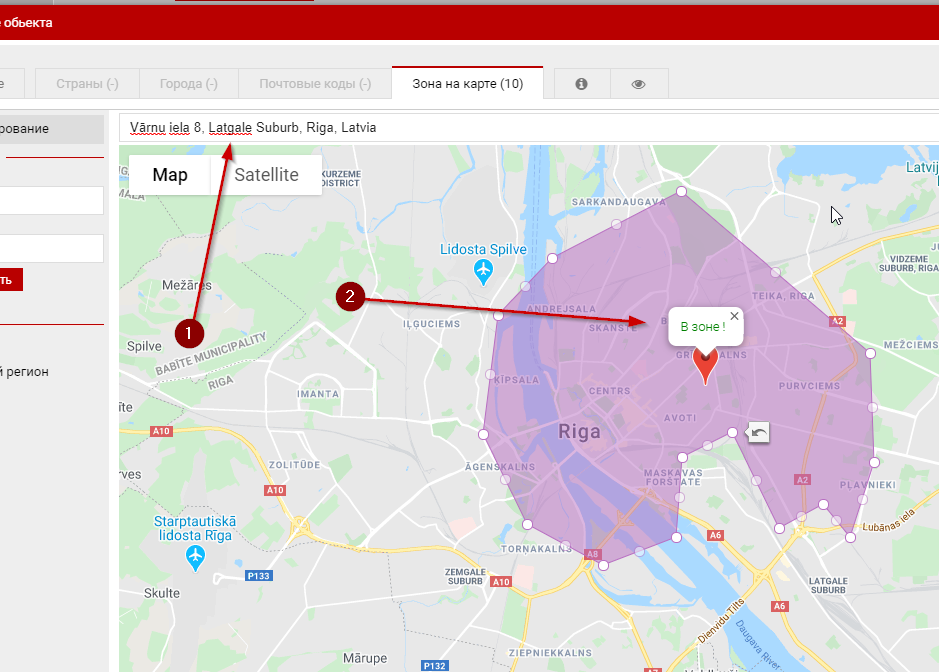
Task: Click the red button in left panel
Action: coord(11,280)
